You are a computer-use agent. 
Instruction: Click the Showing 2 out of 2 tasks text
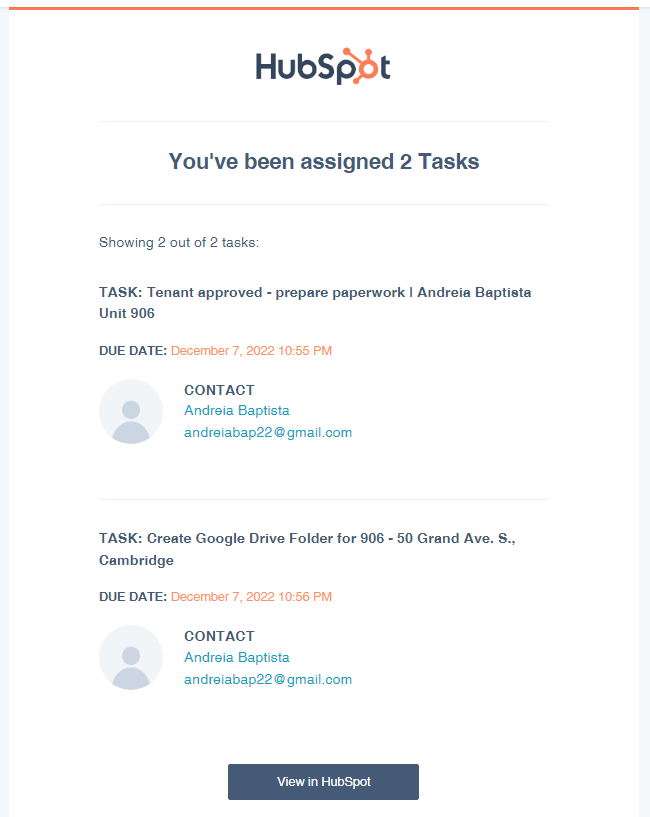pyautogui.click(x=179, y=243)
